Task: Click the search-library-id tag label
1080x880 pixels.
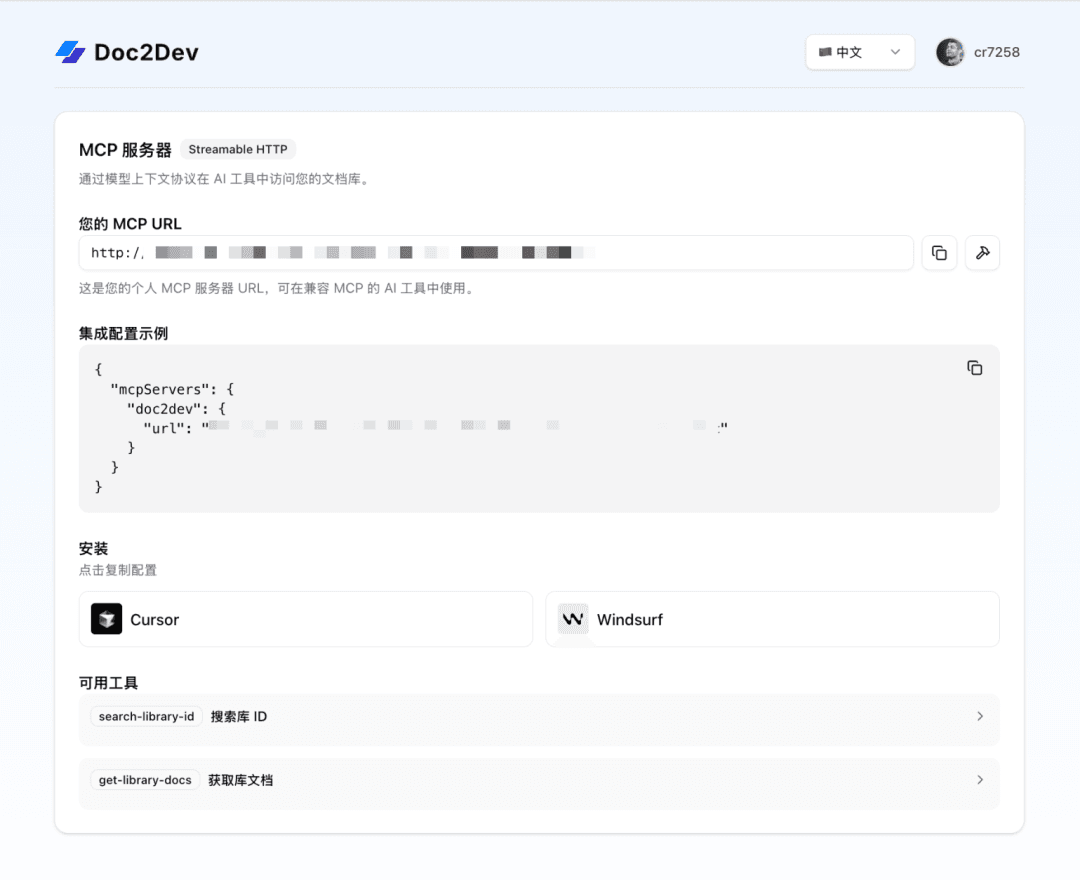Action: click(146, 717)
